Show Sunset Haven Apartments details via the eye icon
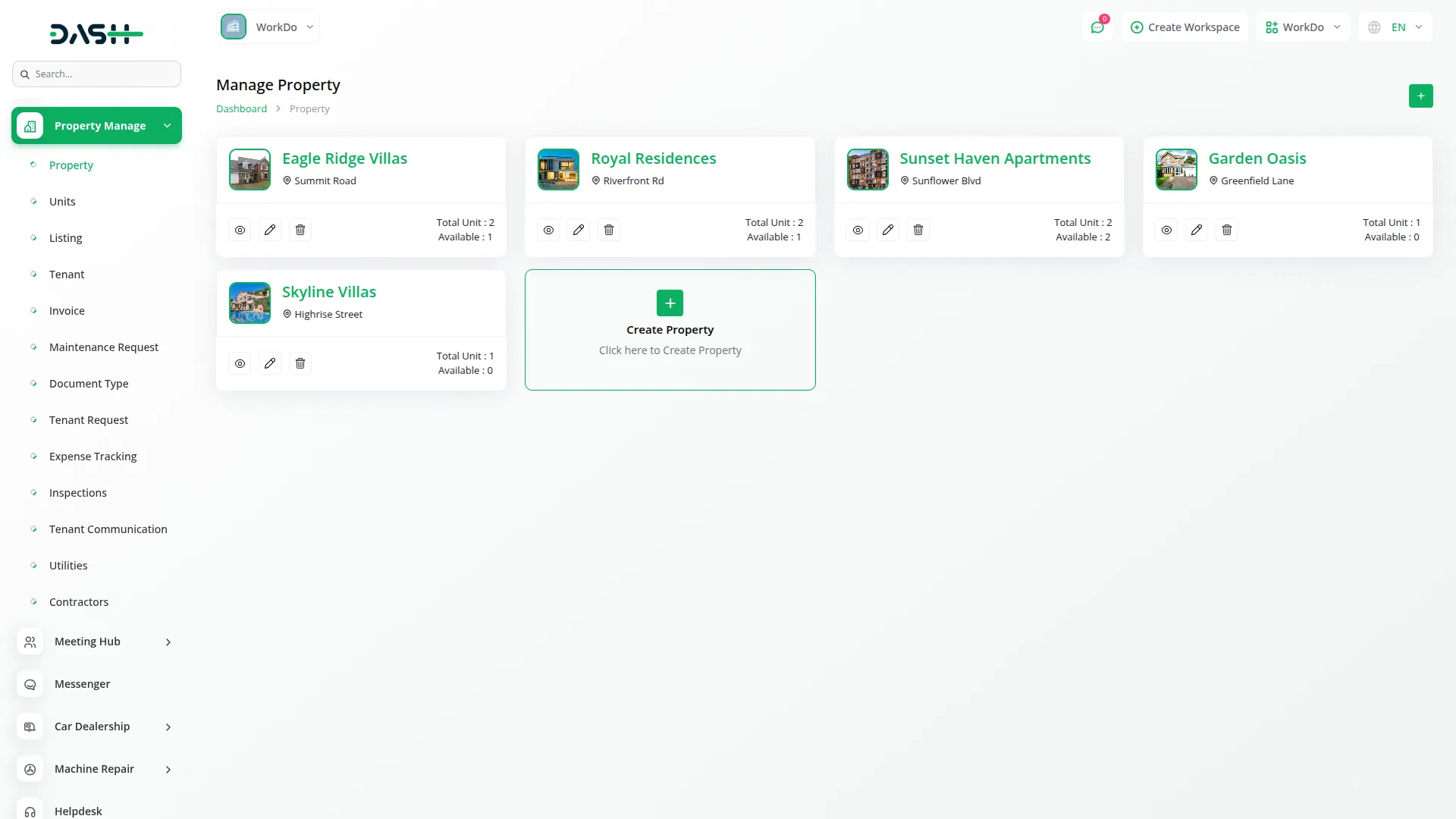 point(858,230)
